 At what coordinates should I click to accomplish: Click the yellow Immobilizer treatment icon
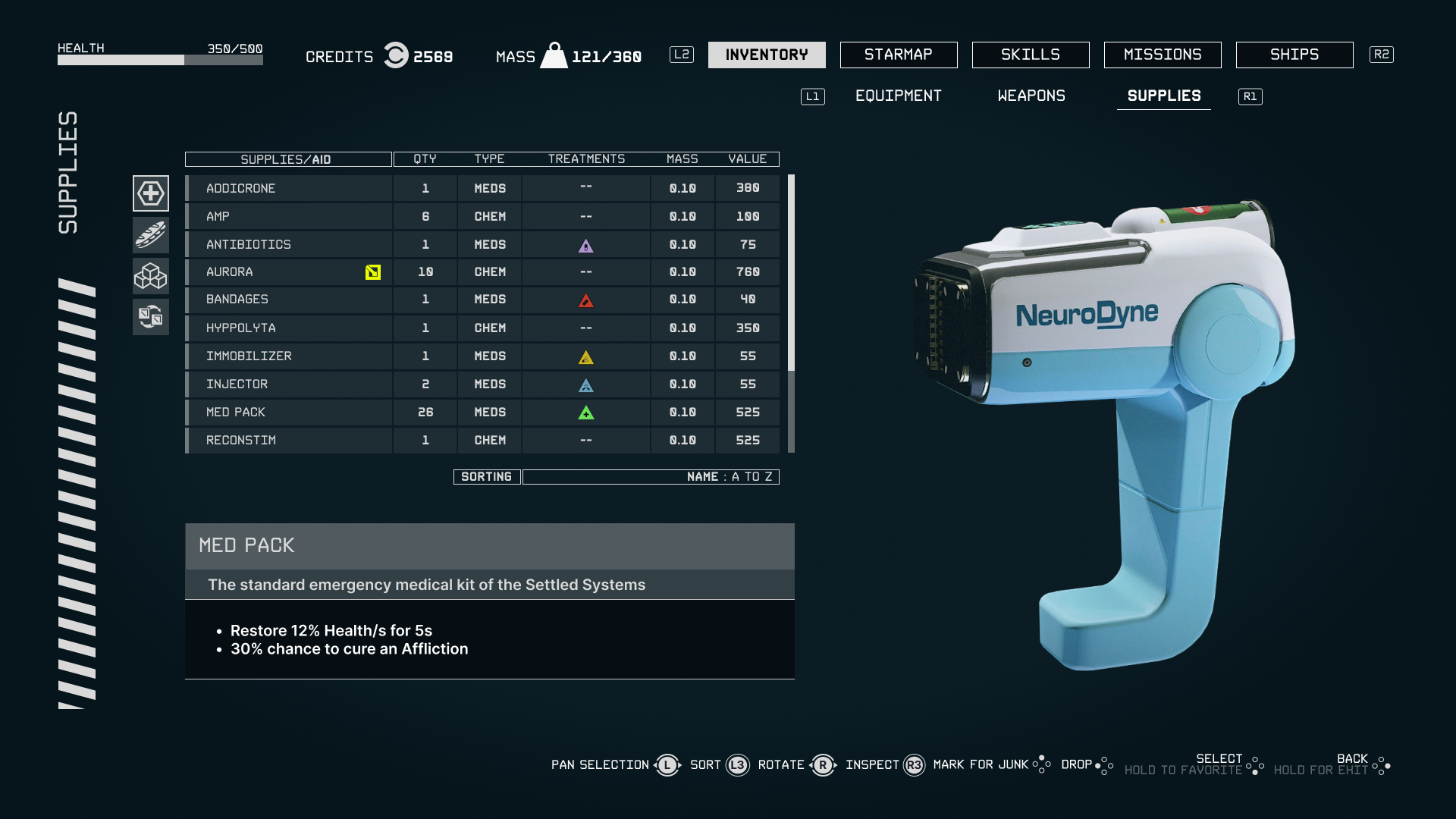coord(586,356)
